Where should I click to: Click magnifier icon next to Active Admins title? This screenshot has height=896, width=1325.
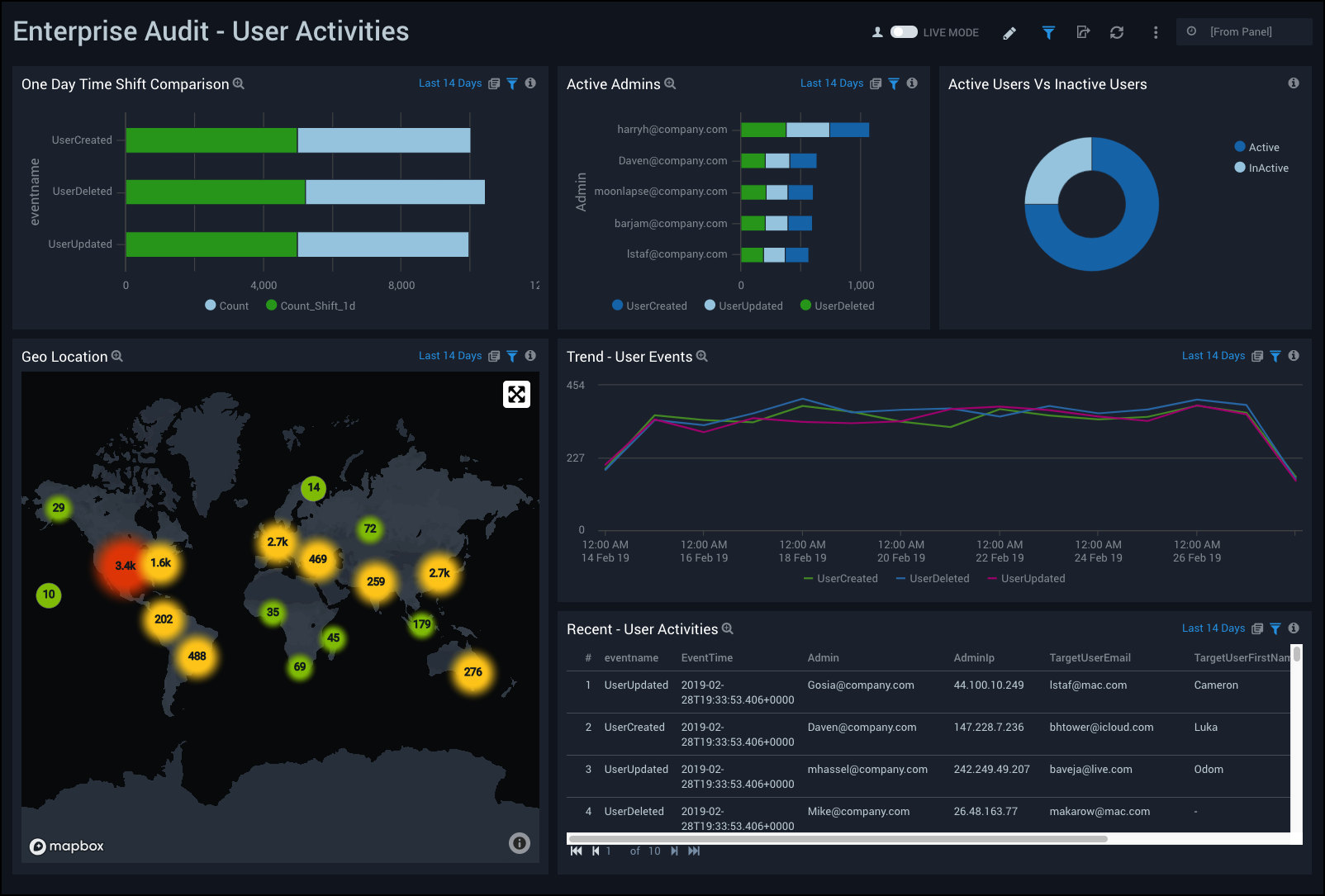[x=671, y=83]
